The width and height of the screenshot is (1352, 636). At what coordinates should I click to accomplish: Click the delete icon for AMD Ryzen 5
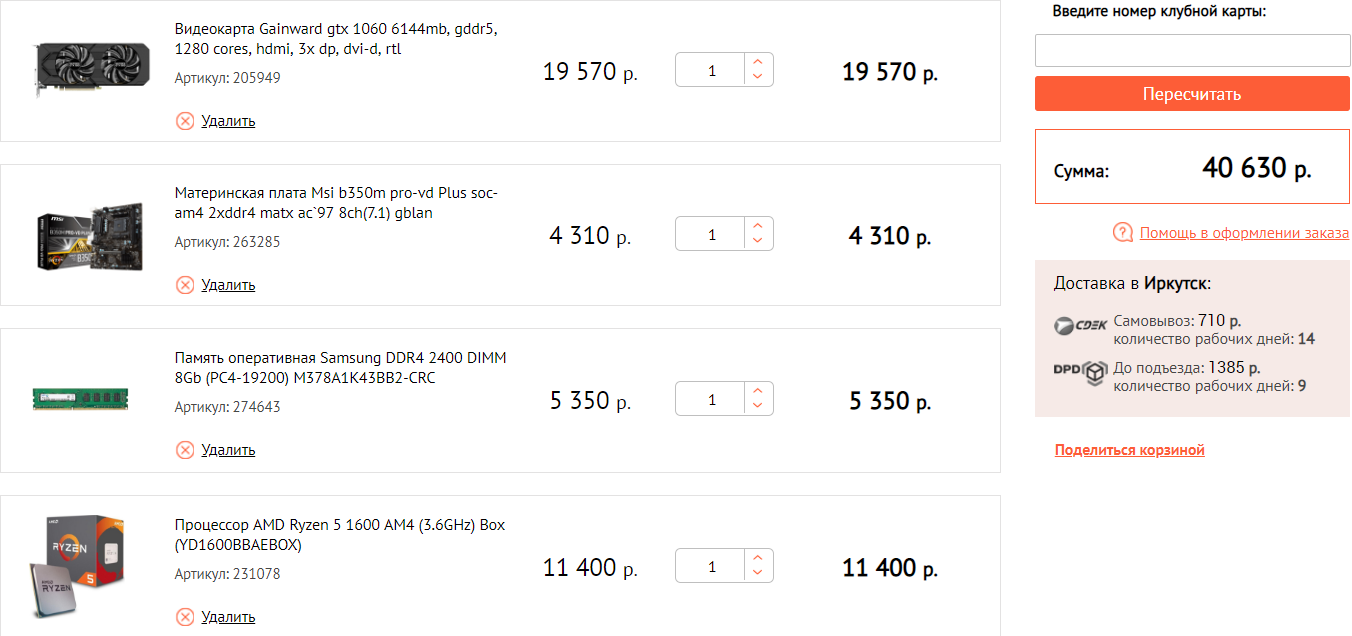tap(185, 616)
